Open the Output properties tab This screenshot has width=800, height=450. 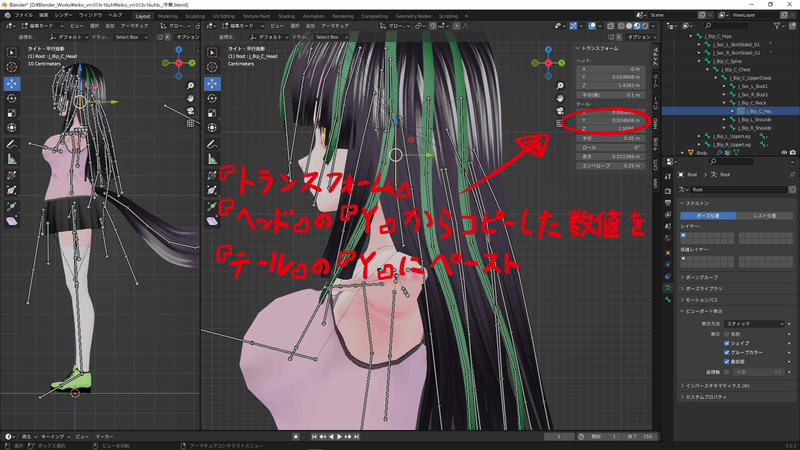pyautogui.click(x=668, y=203)
